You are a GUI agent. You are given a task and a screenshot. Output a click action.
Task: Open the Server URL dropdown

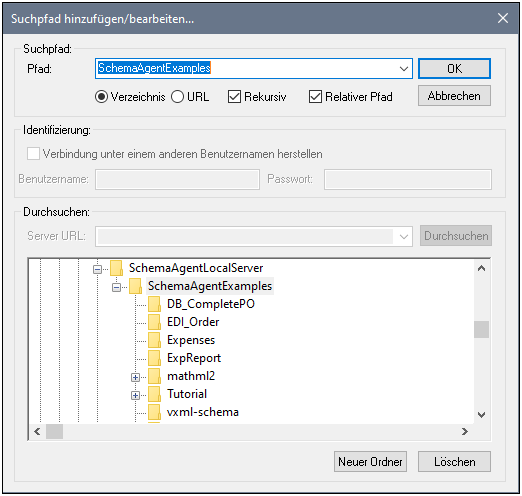pos(404,236)
